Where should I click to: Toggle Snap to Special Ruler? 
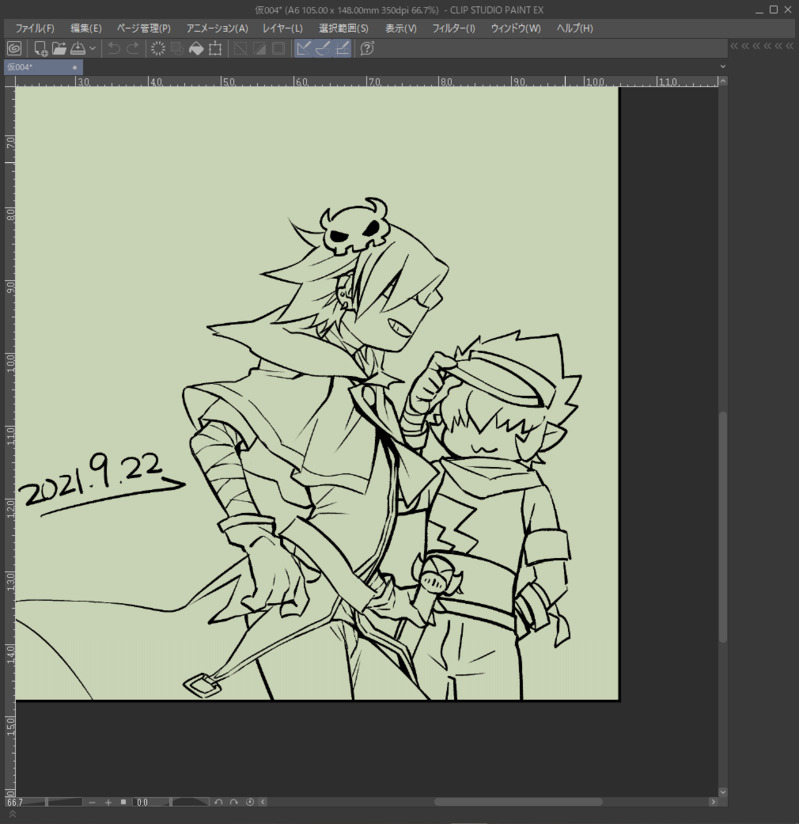pyautogui.click(x=323, y=49)
